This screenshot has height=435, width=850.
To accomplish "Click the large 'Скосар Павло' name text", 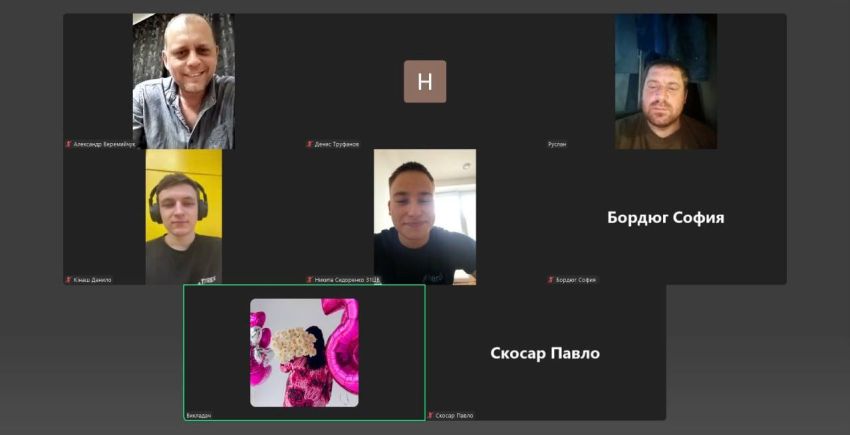I will (x=545, y=354).
